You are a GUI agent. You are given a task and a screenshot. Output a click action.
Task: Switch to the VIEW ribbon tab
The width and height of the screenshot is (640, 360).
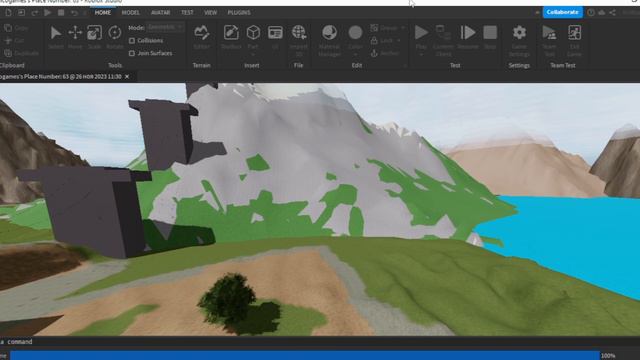(x=210, y=13)
